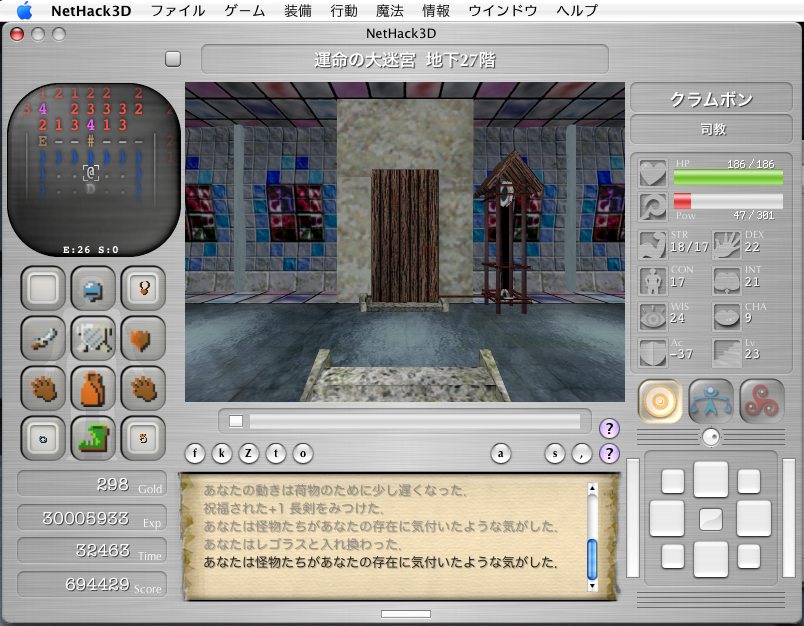Move north with the top direction pad button

tap(711, 479)
